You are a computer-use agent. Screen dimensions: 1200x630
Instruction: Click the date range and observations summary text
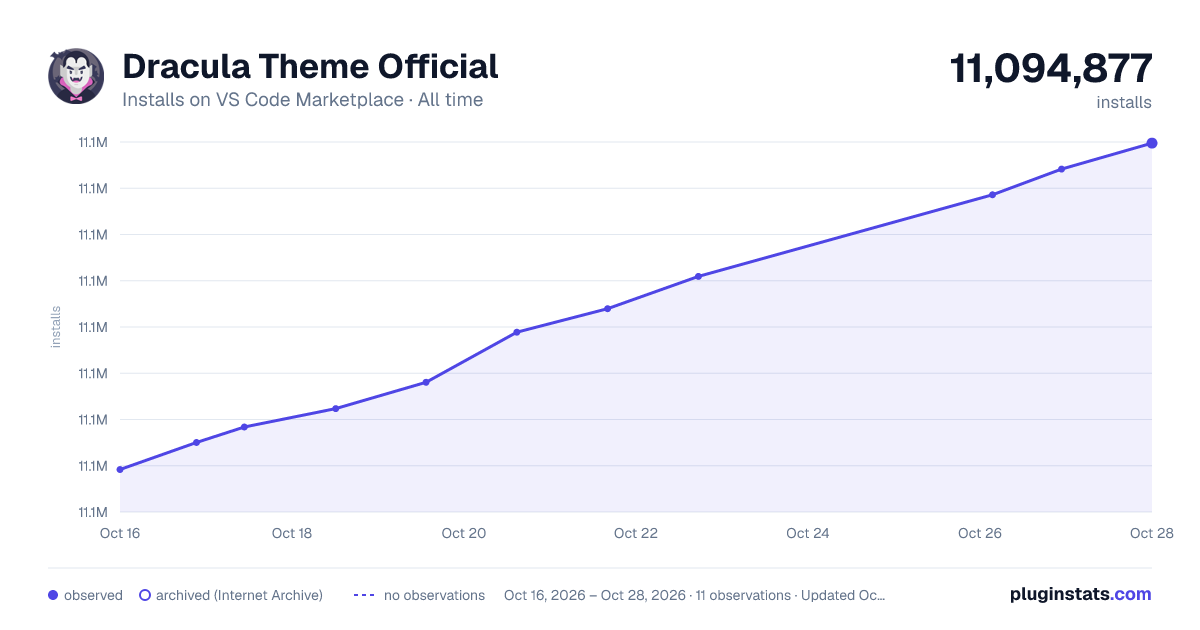[694, 595]
